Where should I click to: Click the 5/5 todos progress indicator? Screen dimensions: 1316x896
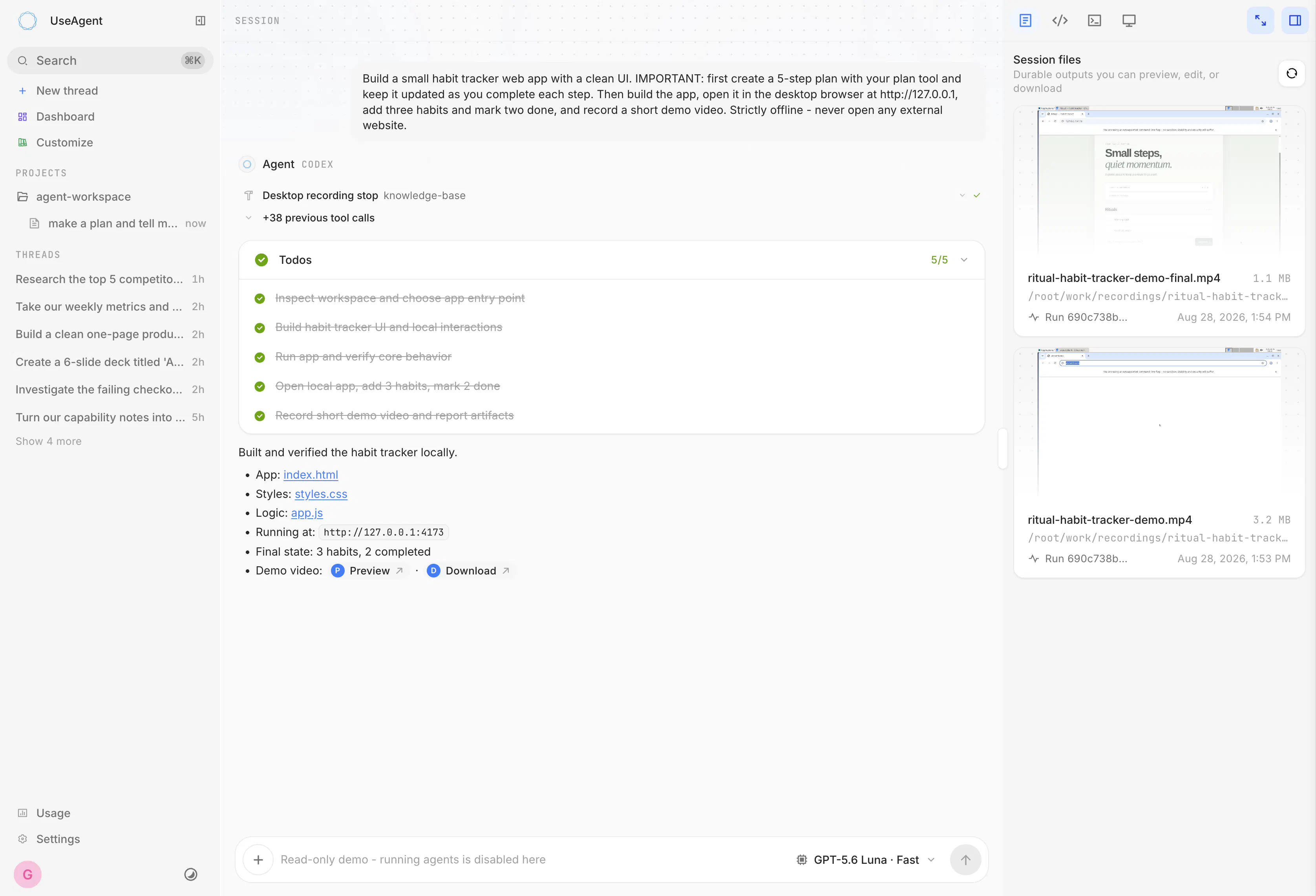pos(939,260)
